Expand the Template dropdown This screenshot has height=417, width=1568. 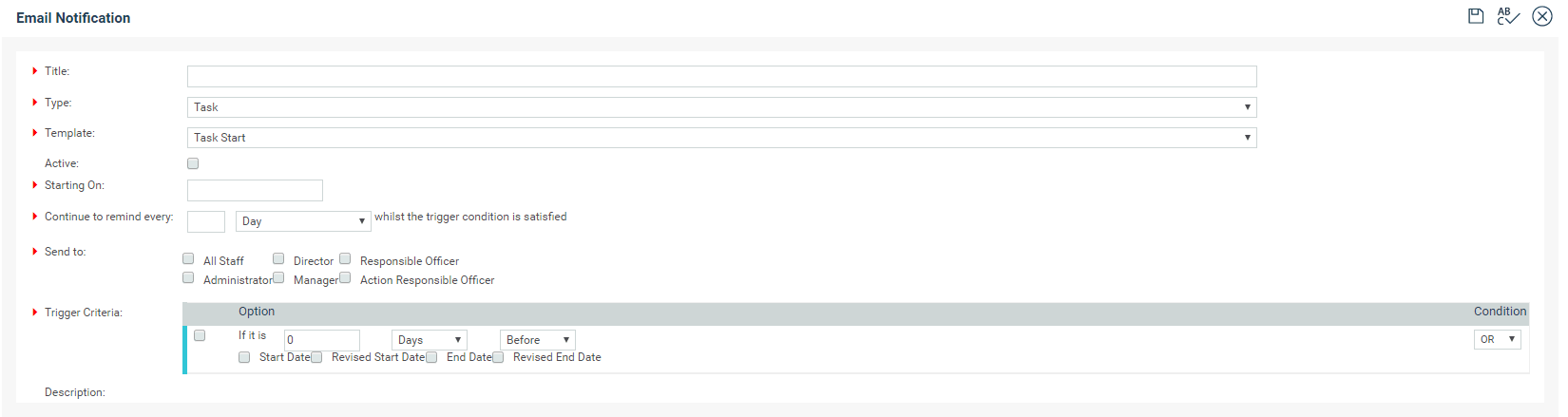tap(721, 138)
